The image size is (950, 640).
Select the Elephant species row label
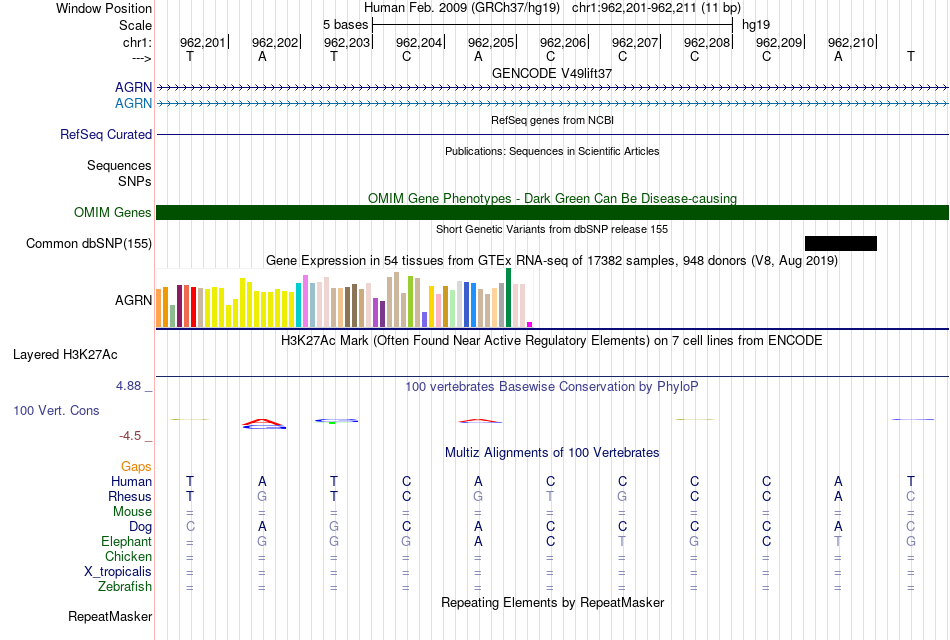point(126,541)
